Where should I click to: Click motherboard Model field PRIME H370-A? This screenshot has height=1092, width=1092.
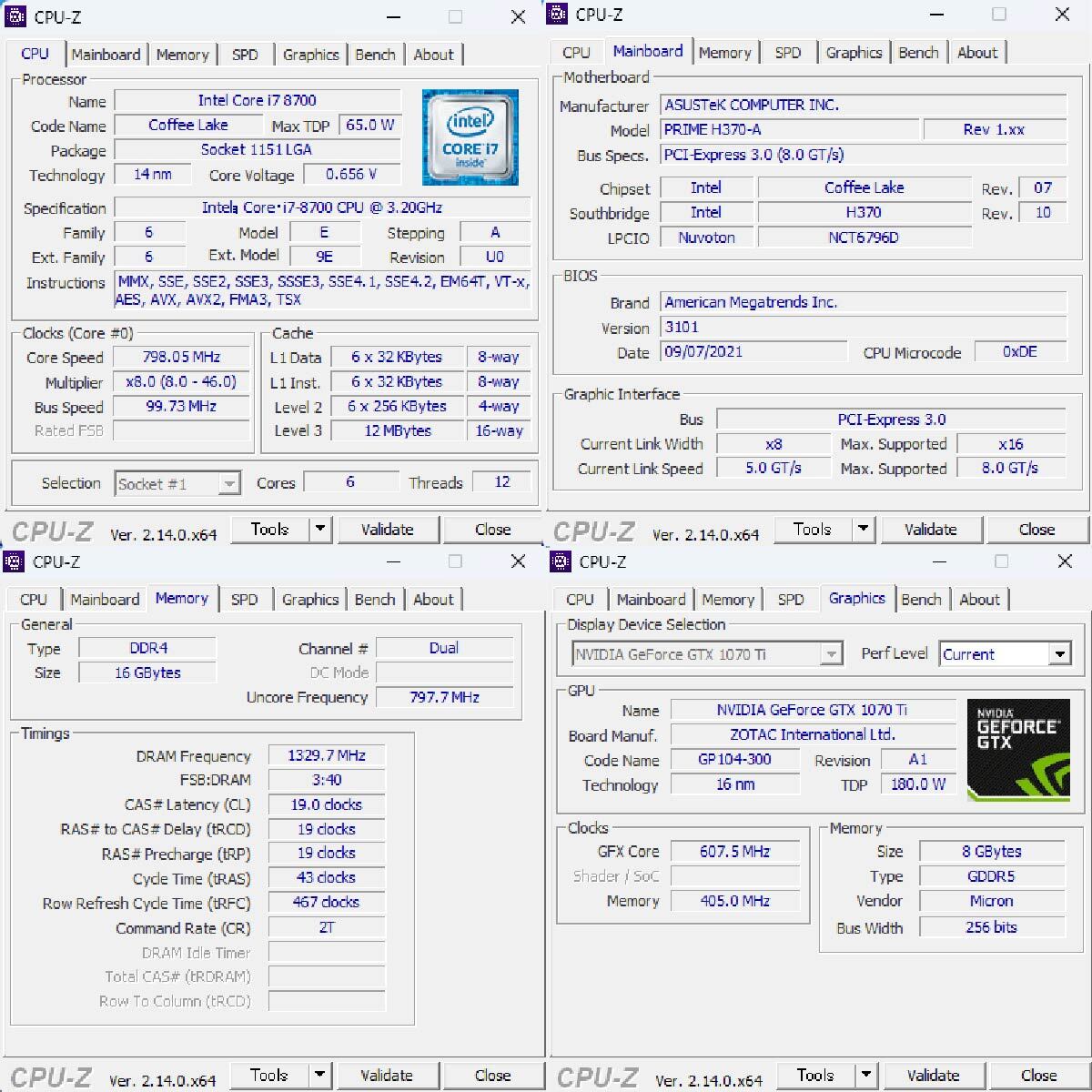click(x=789, y=129)
